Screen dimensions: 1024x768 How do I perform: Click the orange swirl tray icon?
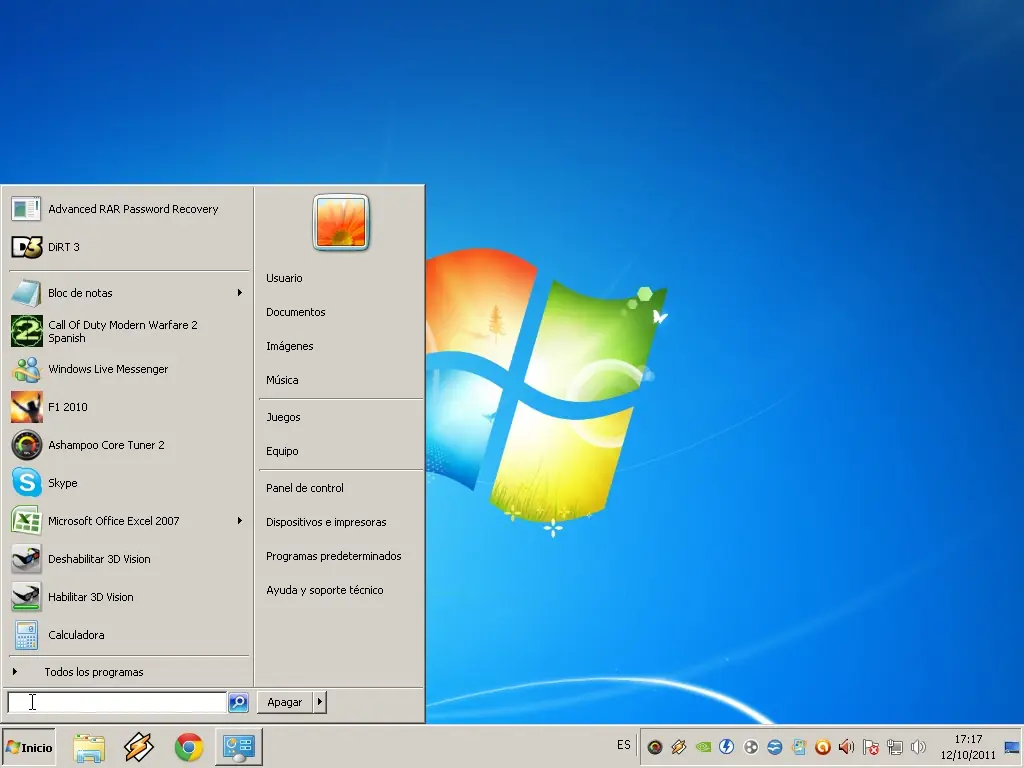(823, 746)
